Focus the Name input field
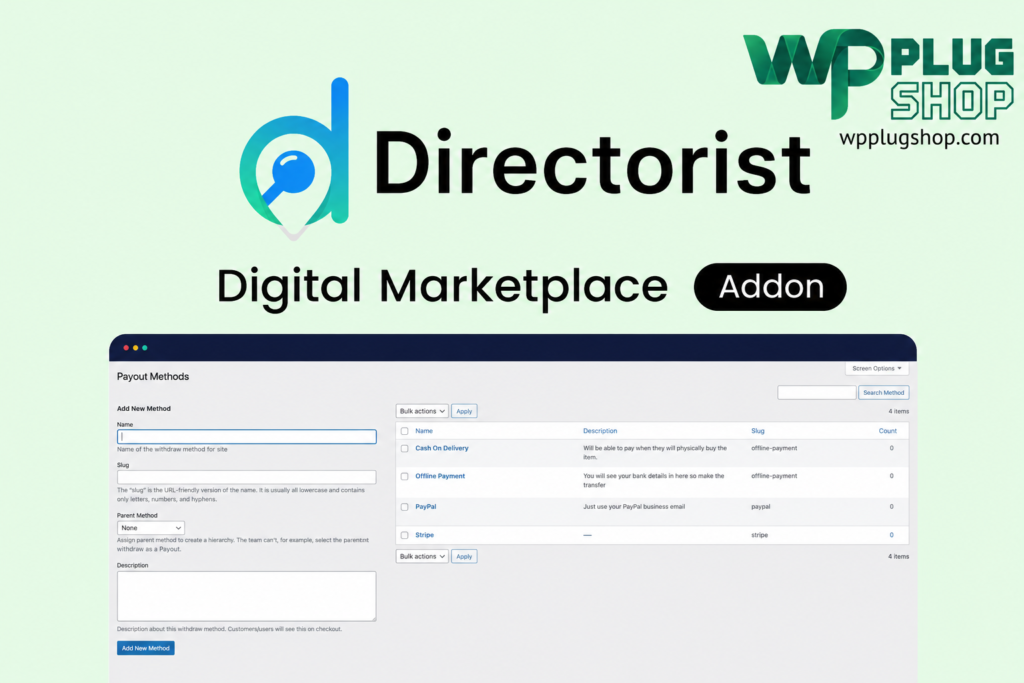This screenshot has width=1024, height=683. coord(247,437)
